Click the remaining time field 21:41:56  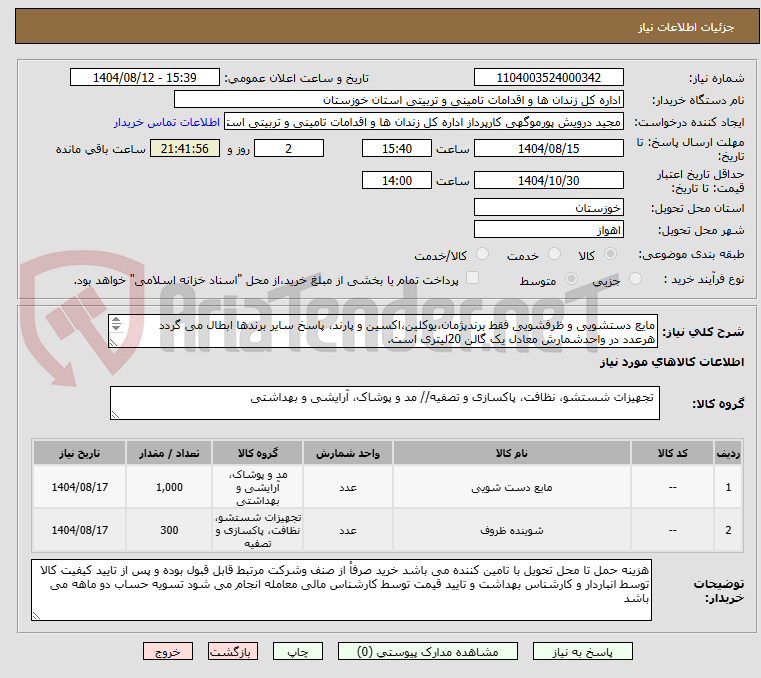coord(185,149)
